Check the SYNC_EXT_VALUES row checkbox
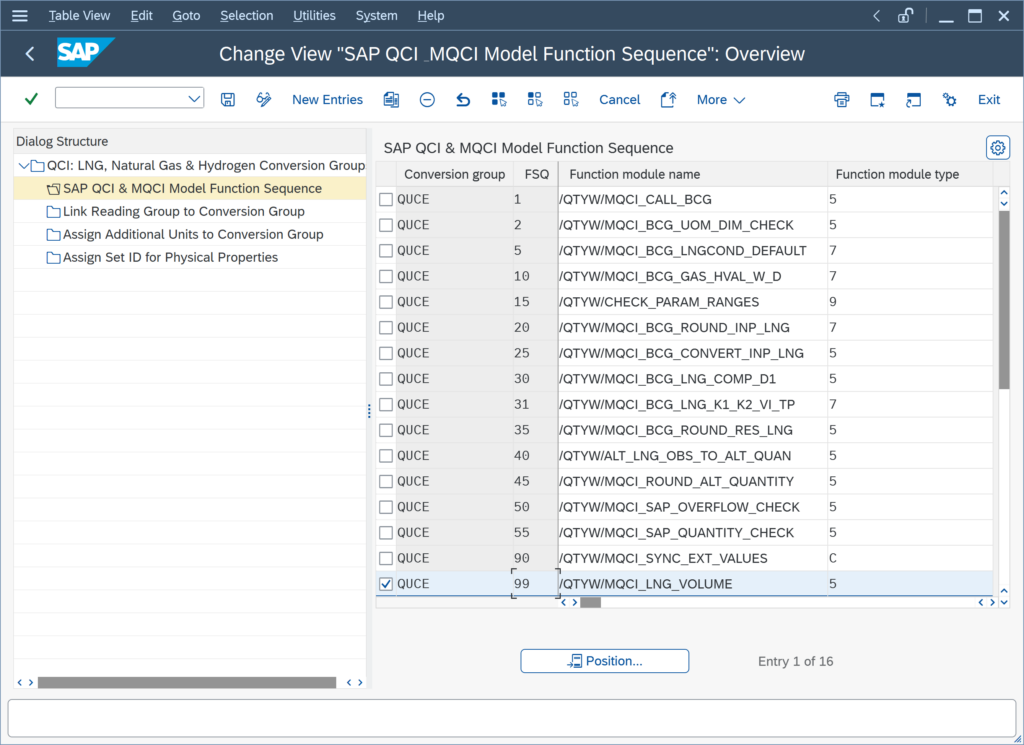 tap(386, 558)
